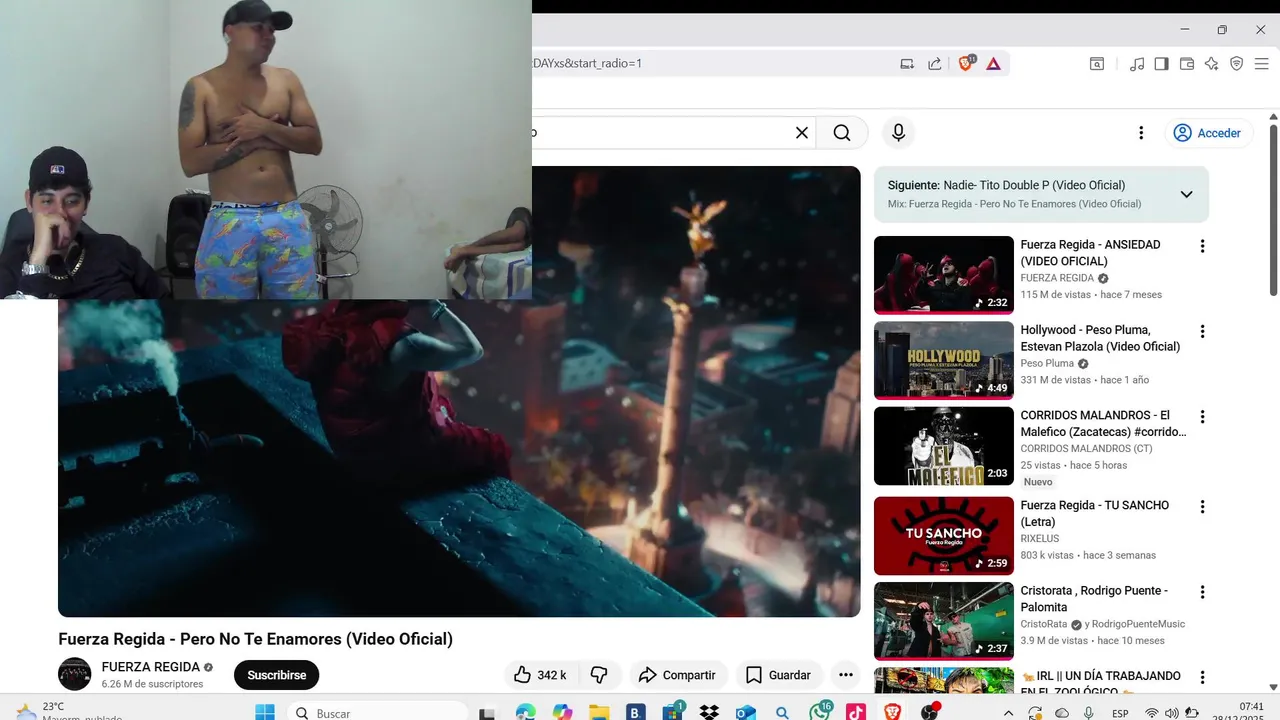Open the Brave Wallet icon
Image resolution: width=1280 pixels, height=720 pixels.
(x=1187, y=63)
